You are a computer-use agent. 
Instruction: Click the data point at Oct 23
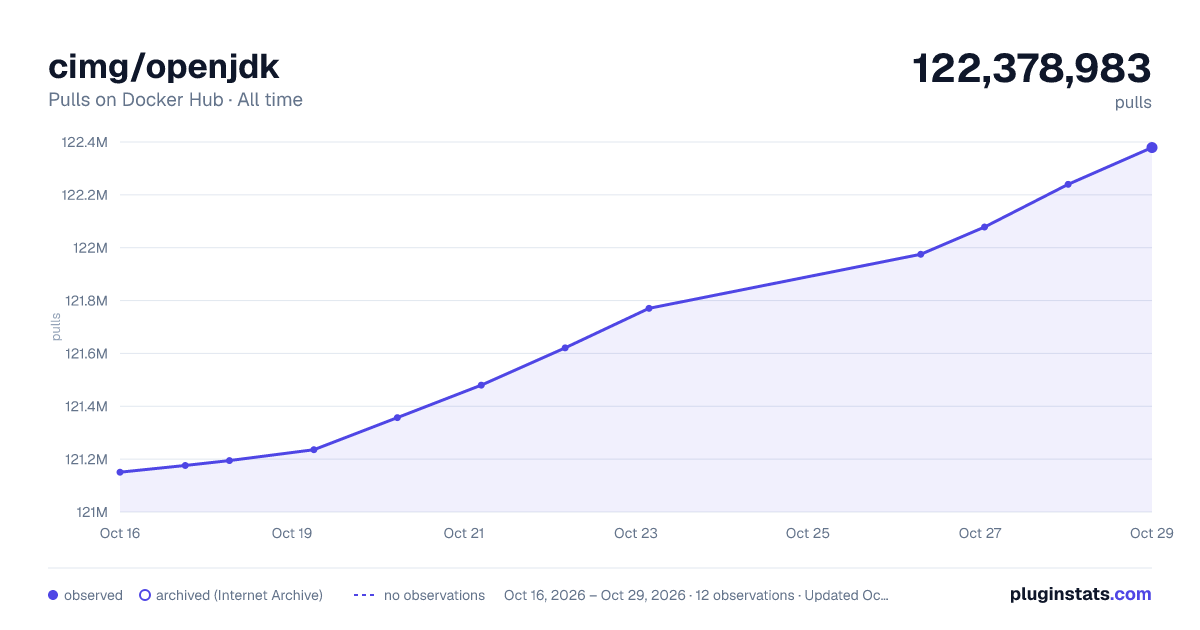(x=649, y=308)
